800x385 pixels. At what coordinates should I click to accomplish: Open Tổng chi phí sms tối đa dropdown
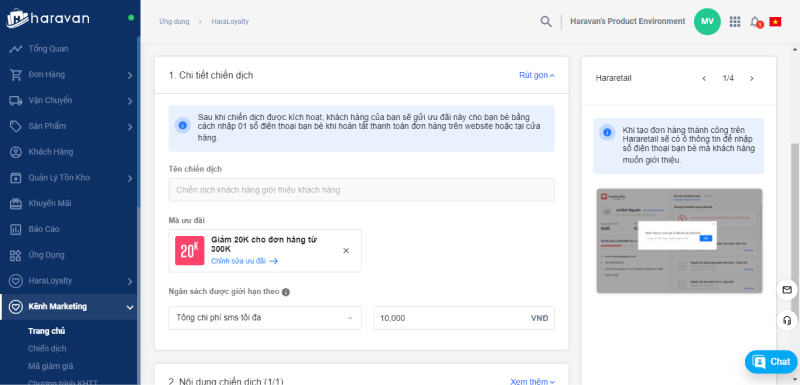pos(265,318)
